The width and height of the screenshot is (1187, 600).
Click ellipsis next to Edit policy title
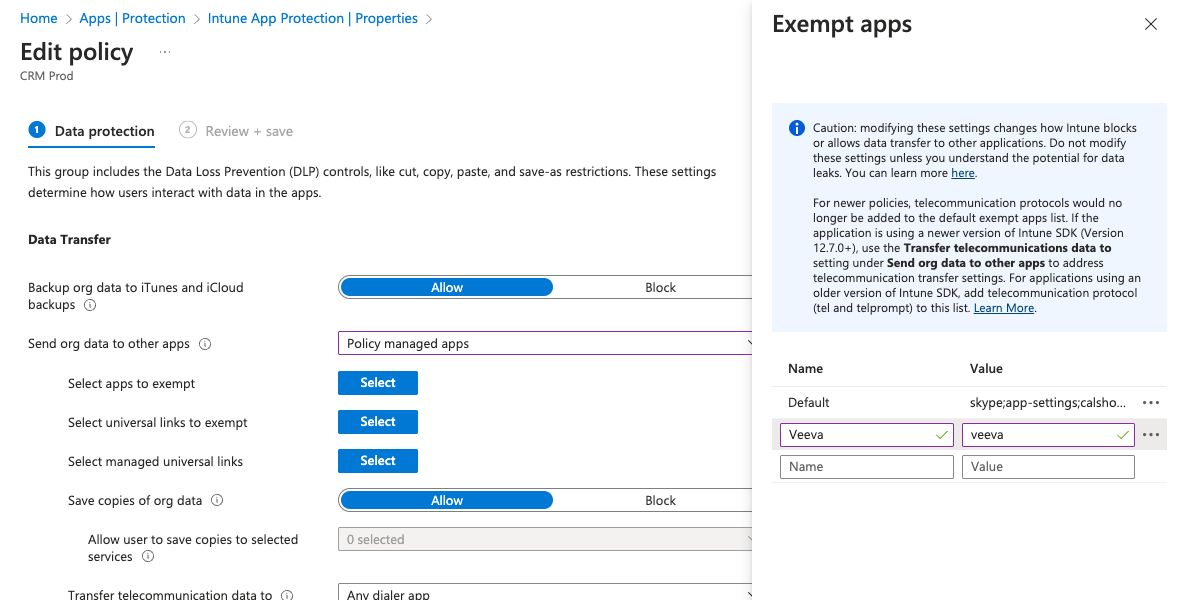[164, 52]
